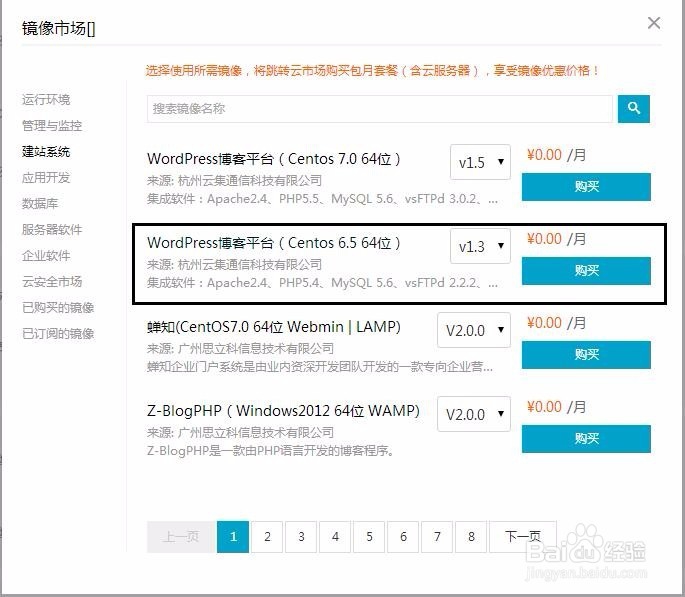Screen dimensions: 685x597
Task: Expand v1.3 version dropdown for Centos 6.5
Action: 480,246
